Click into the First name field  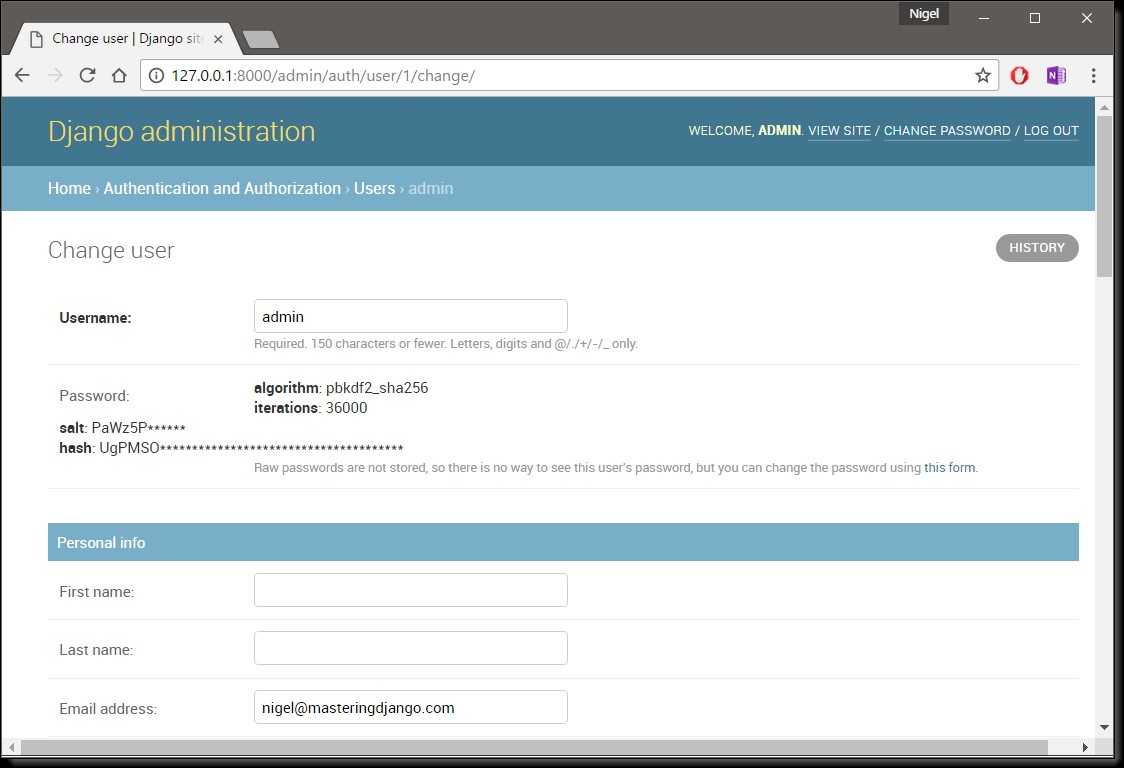[411, 590]
